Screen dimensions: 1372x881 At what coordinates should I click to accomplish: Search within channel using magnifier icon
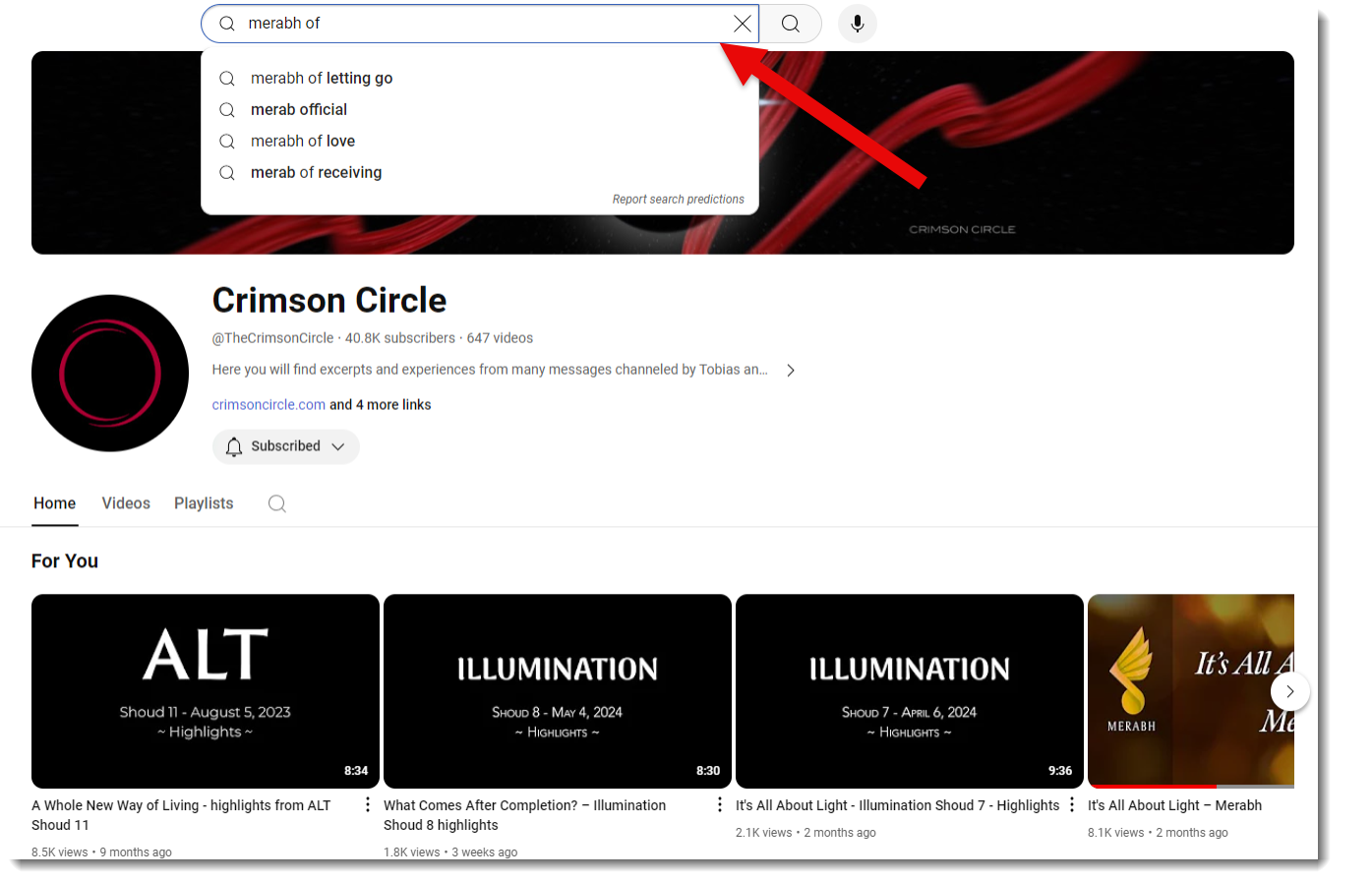pos(277,503)
